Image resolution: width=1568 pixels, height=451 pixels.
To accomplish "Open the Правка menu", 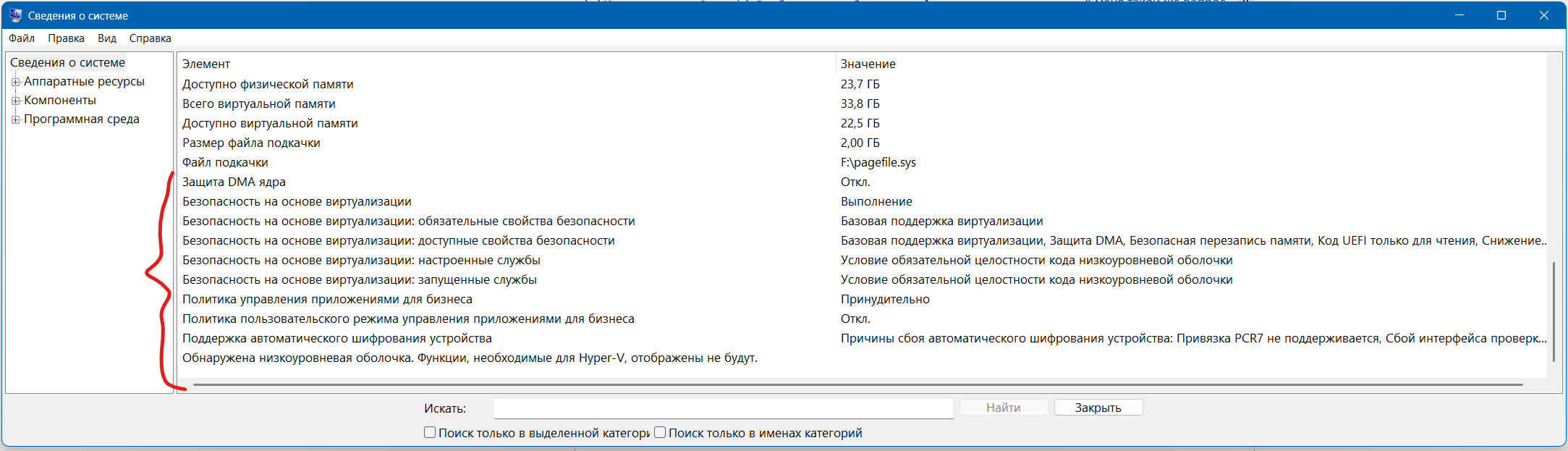I will pos(66,38).
